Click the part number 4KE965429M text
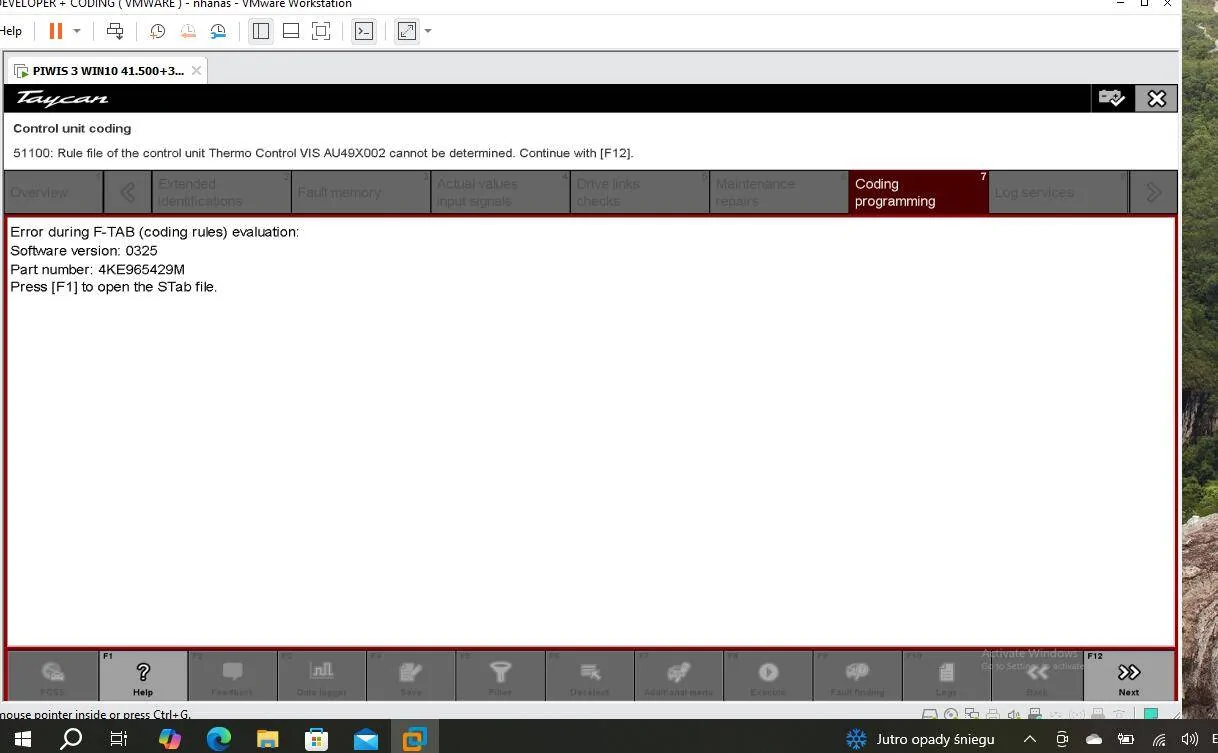This screenshot has height=753, width=1218. 141,269
